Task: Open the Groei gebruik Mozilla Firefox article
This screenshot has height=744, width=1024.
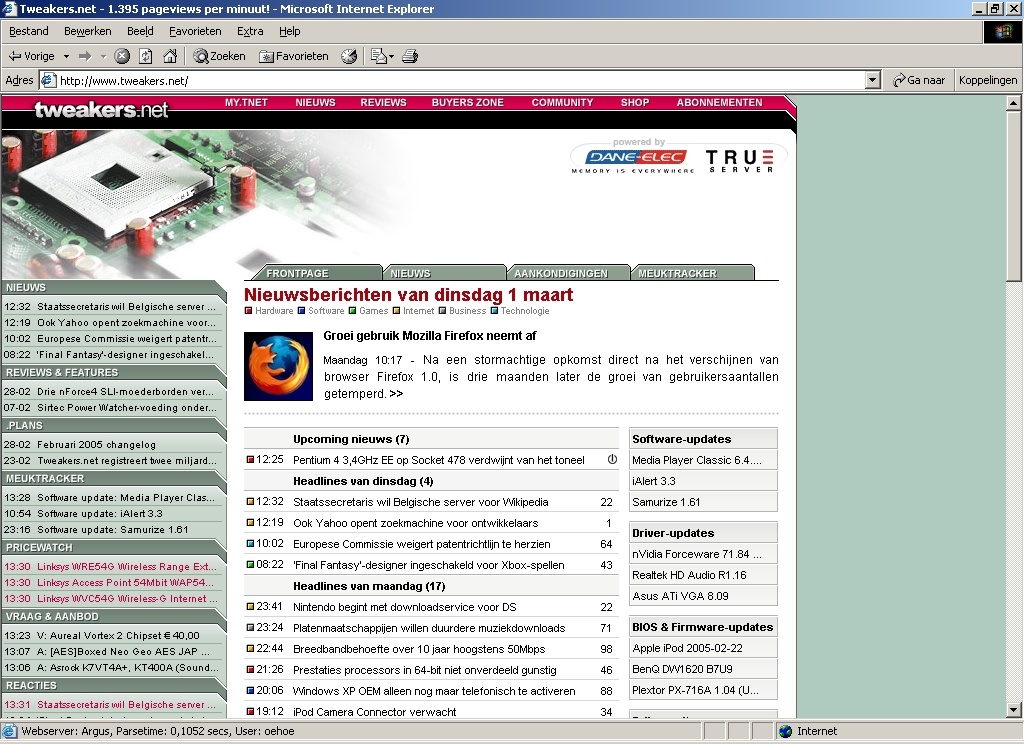Action: (430, 336)
